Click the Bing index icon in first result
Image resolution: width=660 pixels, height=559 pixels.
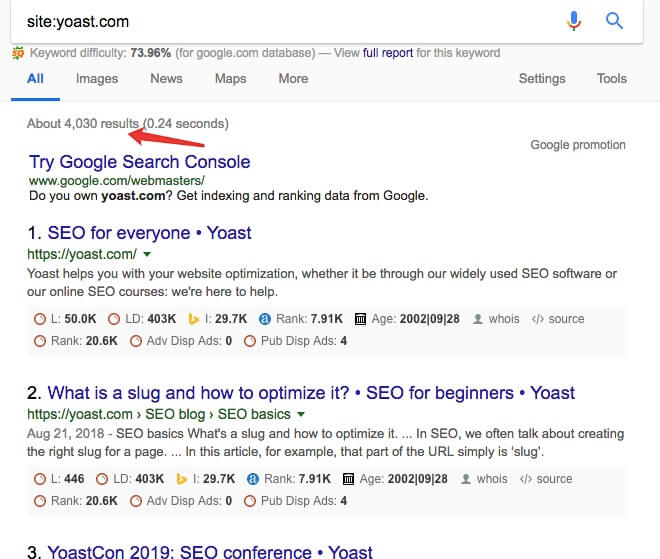(x=193, y=319)
